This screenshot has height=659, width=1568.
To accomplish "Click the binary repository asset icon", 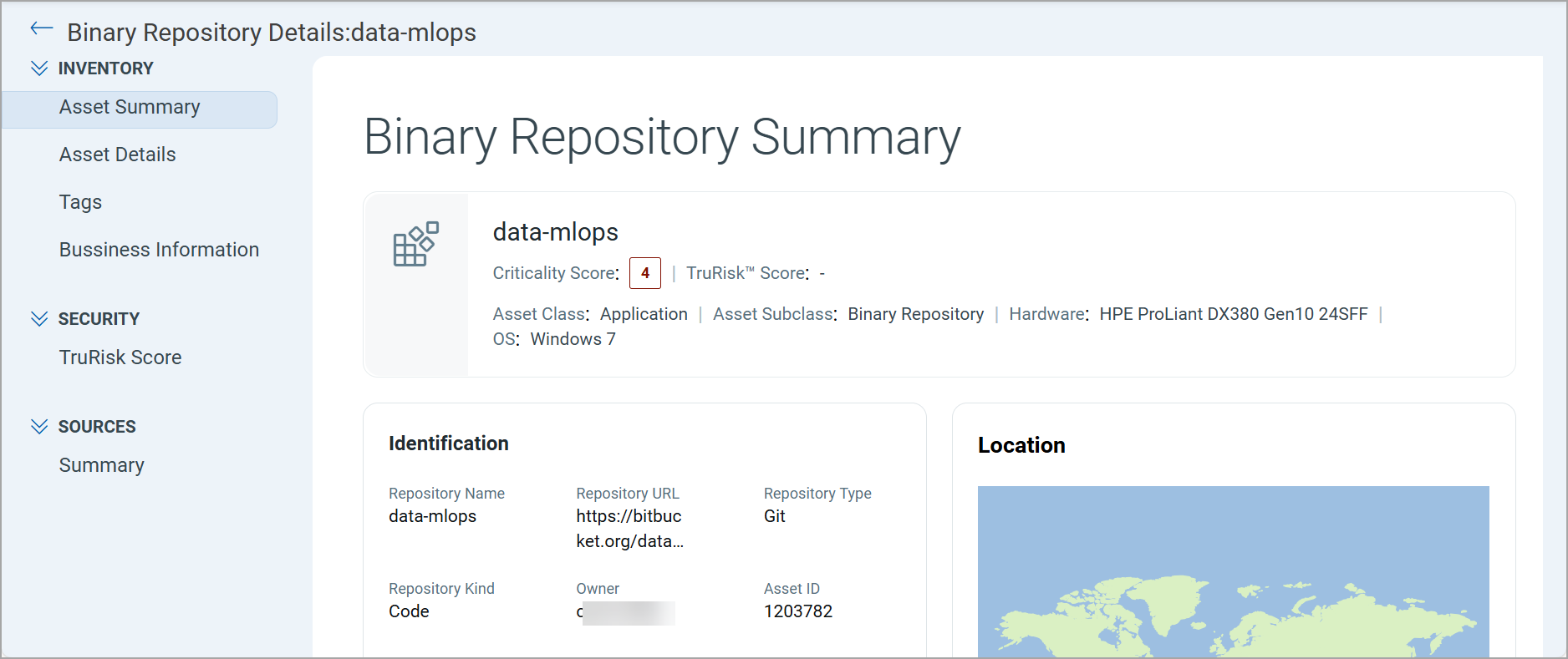I will pyautogui.click(x=415, y=244).
